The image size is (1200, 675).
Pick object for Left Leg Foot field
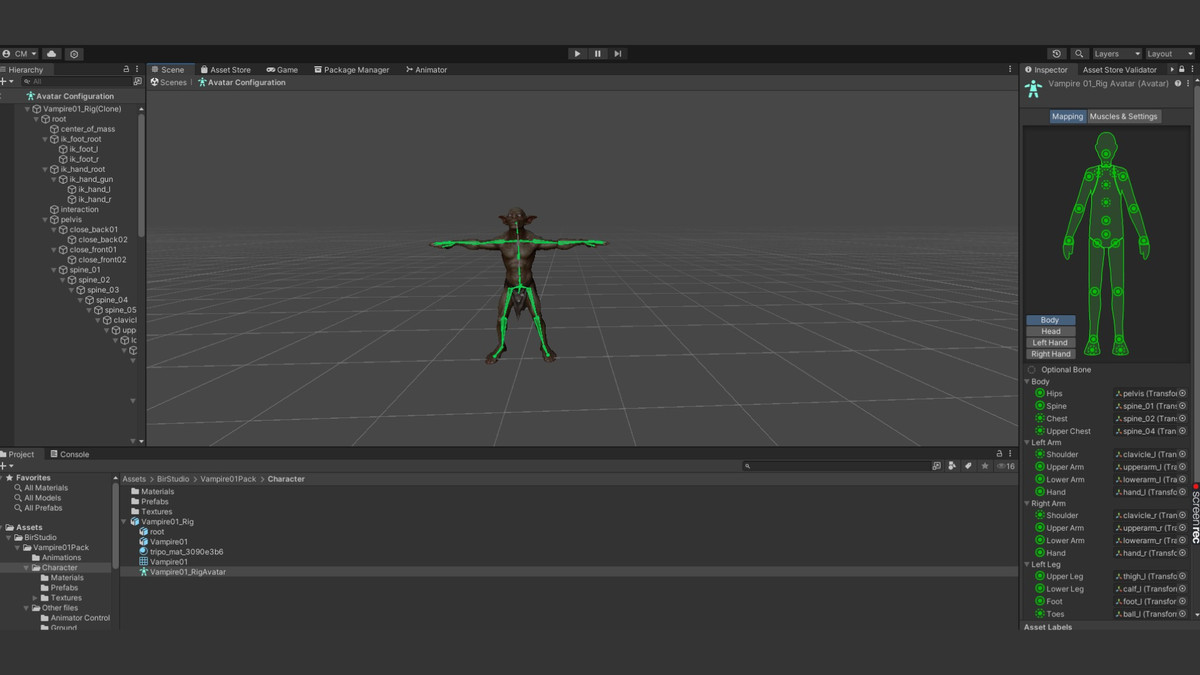(x=1183, y=602)
